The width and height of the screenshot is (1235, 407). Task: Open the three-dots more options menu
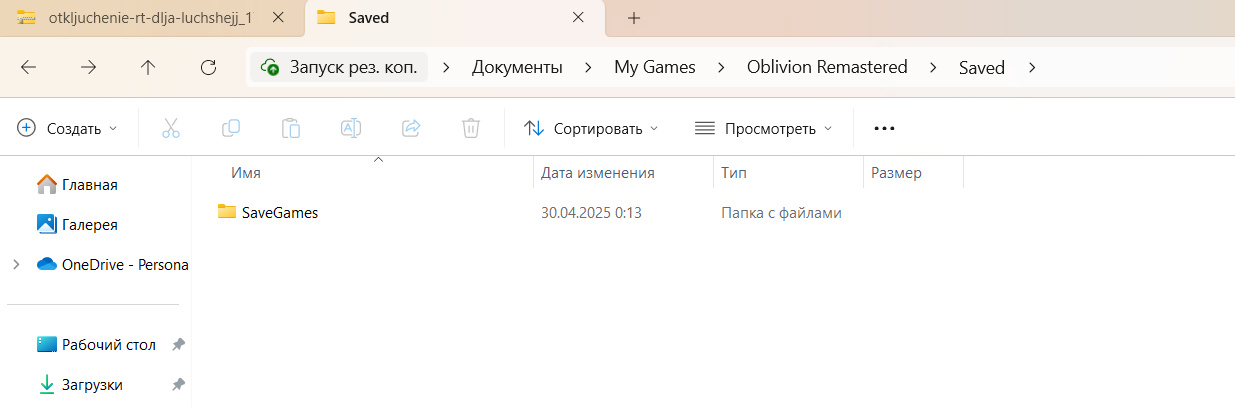tap(884, 128)
